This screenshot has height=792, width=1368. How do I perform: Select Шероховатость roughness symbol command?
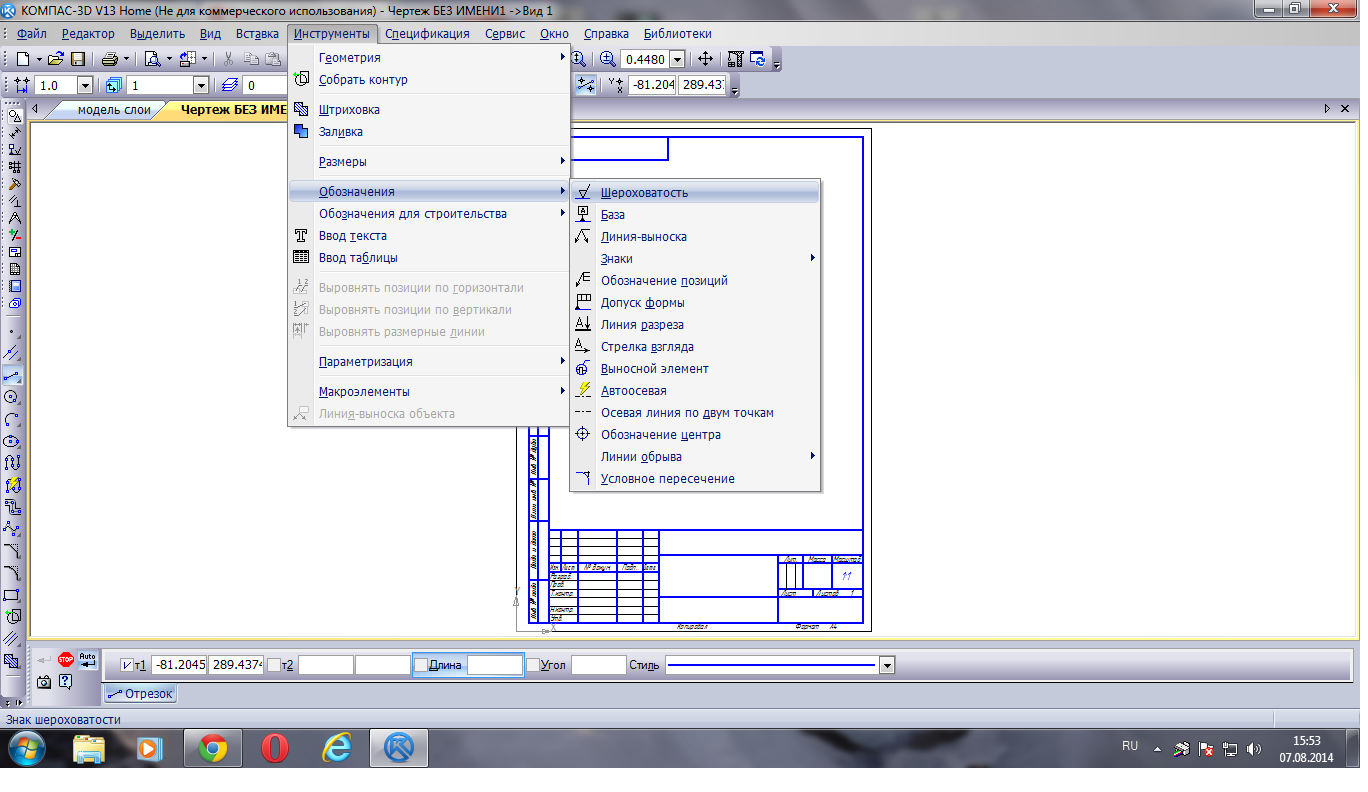(x=695, y=193)
